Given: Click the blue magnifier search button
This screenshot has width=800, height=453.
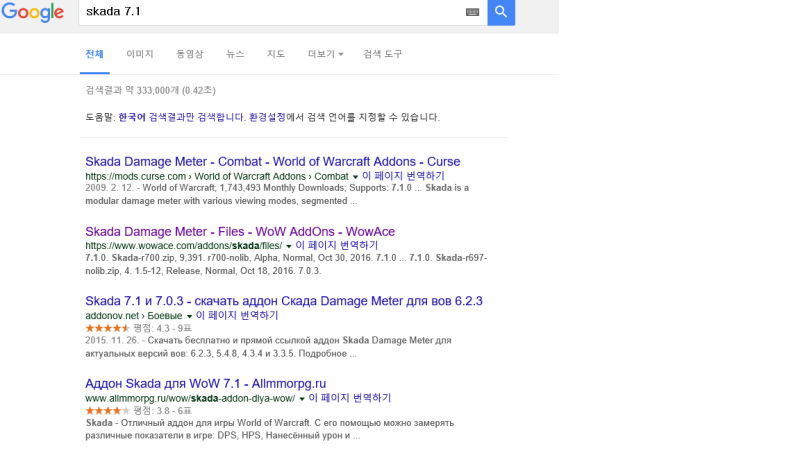Looking at the screenshot, I should 501,12.
